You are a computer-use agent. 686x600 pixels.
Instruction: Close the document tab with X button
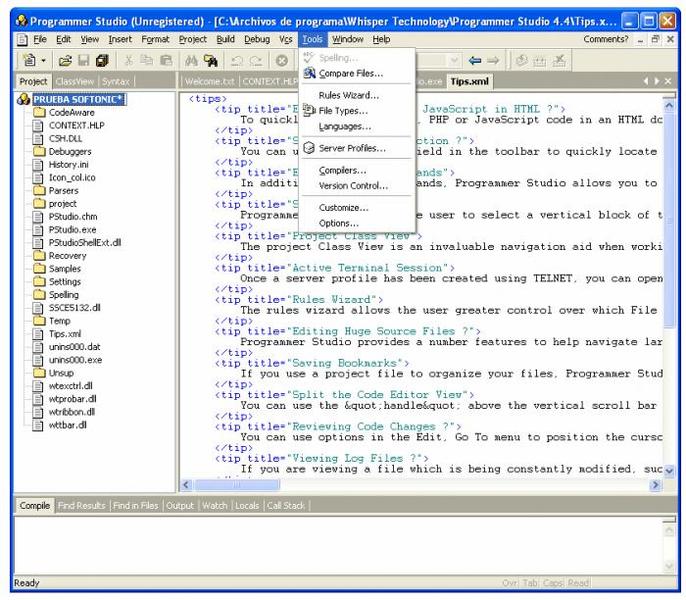(668, 81)
